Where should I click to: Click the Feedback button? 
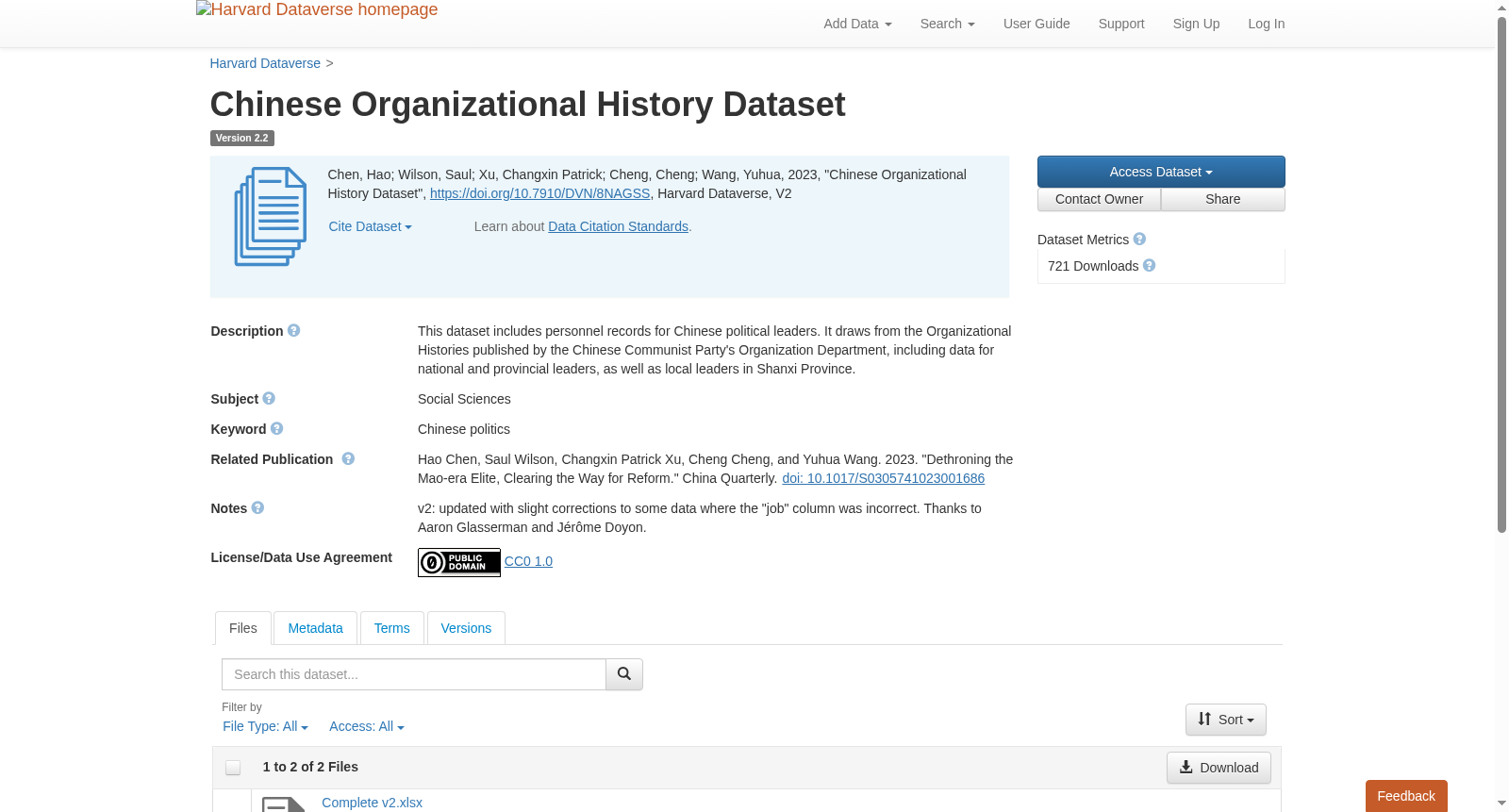pos(1406,796)
